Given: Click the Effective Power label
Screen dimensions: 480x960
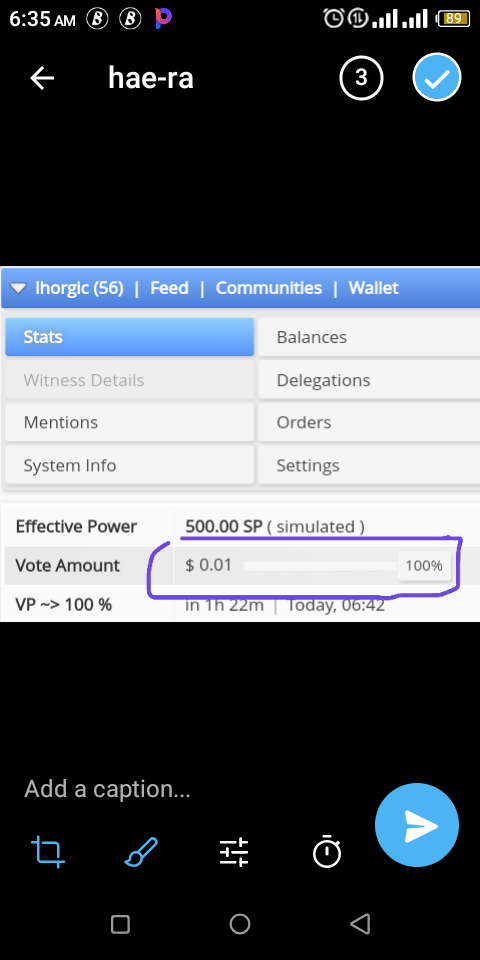Looking at the screenshot, I should (77, 527).
